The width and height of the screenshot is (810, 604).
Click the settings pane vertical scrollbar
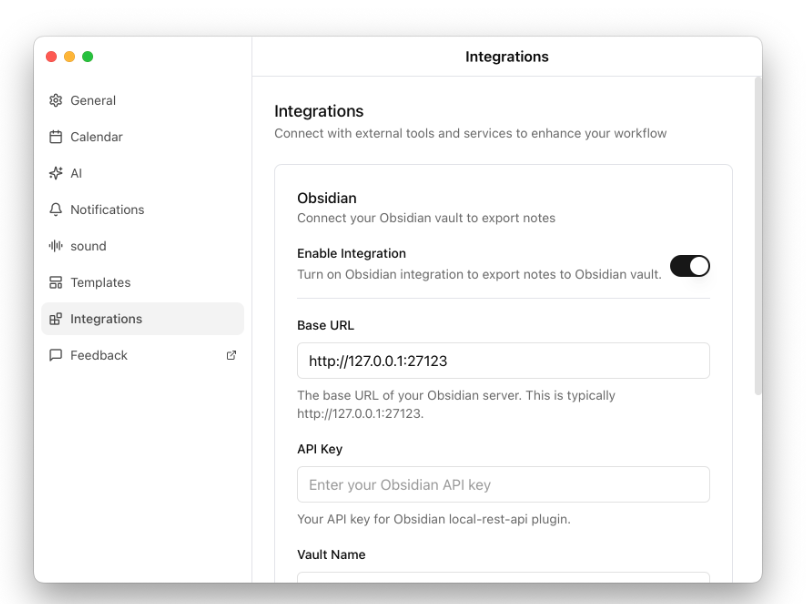pos(758,236)
